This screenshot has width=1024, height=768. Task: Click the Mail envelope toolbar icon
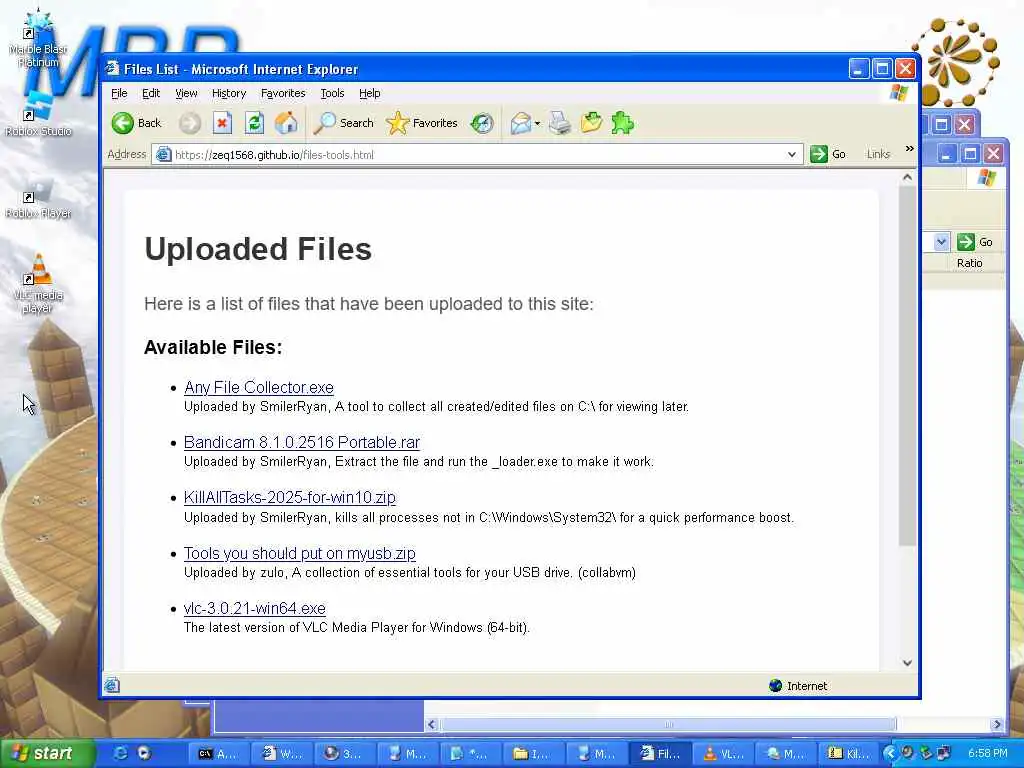click(x=520, y=123)
